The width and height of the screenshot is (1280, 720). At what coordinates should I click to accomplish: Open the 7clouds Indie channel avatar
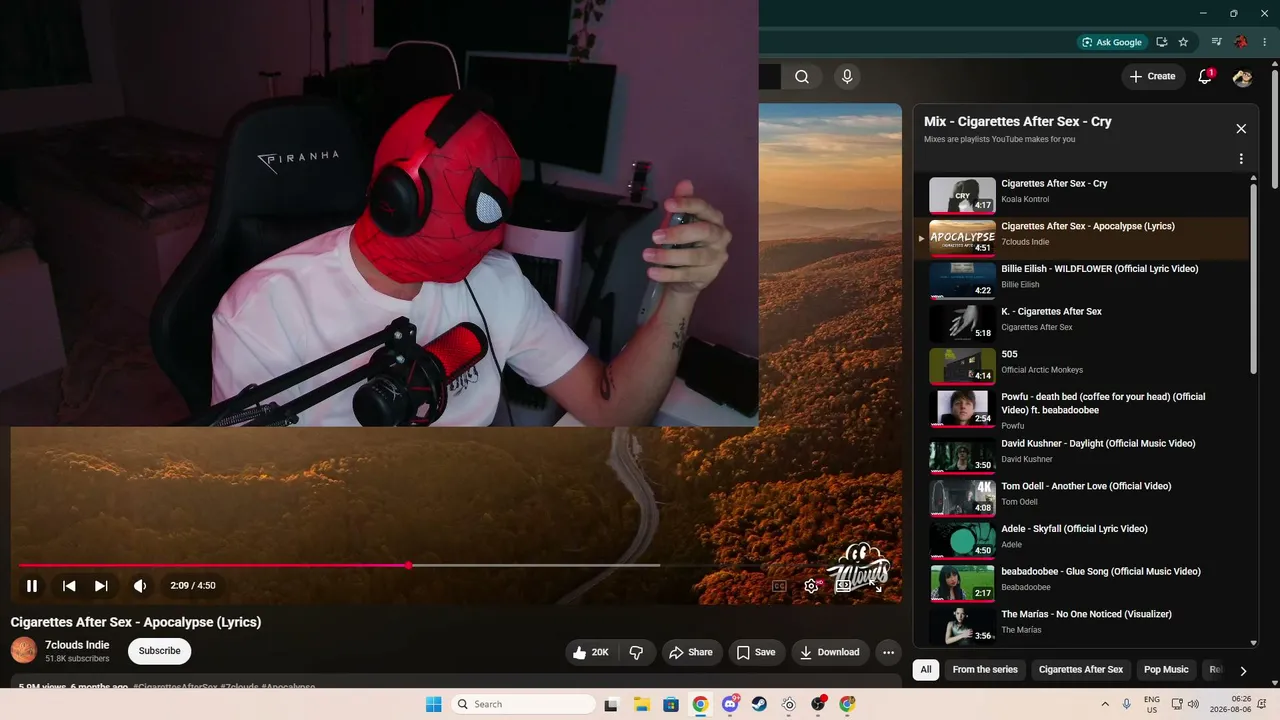click(x=24, y=651)
